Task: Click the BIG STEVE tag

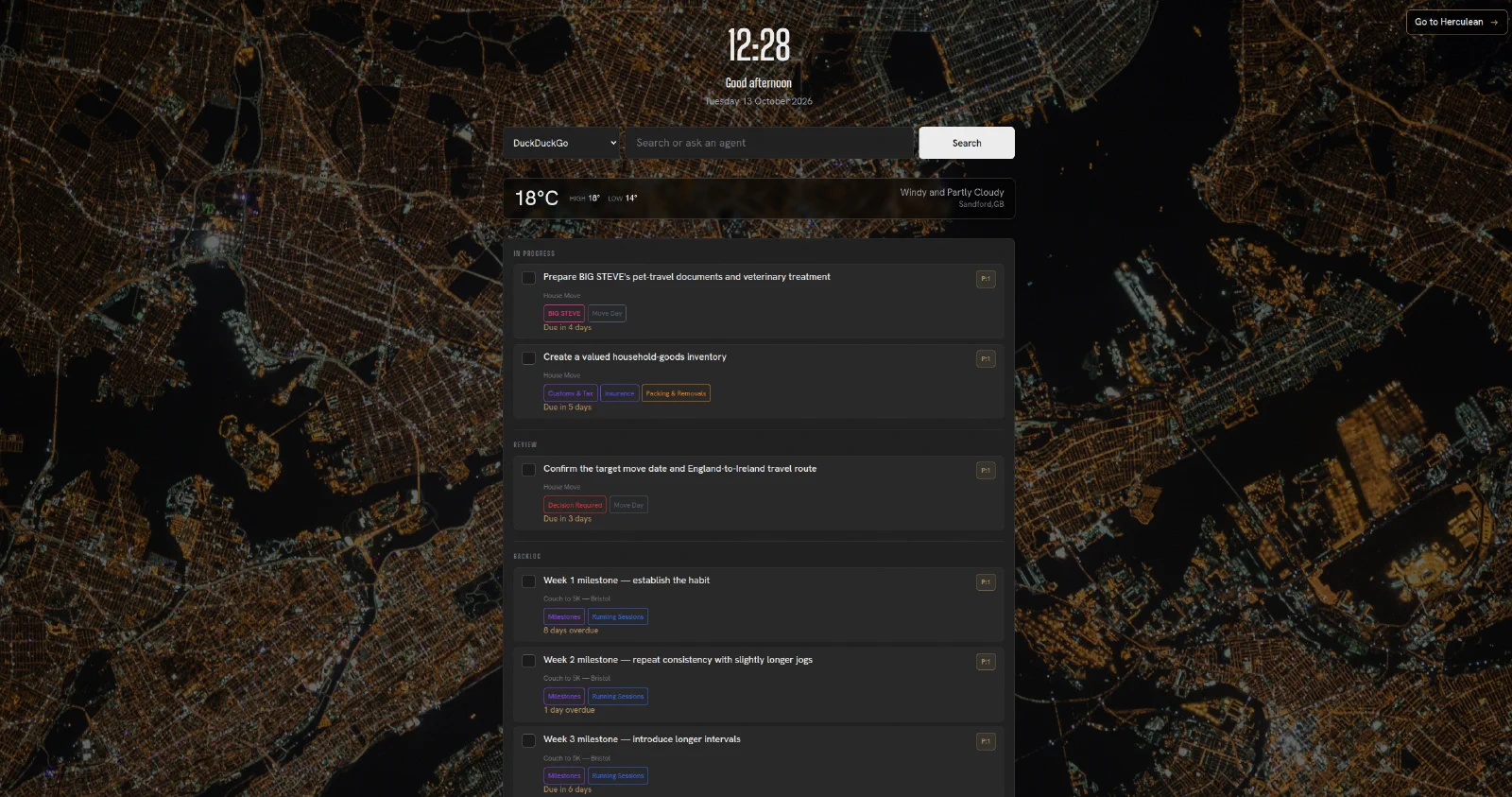Action: (x=564, y=313)
